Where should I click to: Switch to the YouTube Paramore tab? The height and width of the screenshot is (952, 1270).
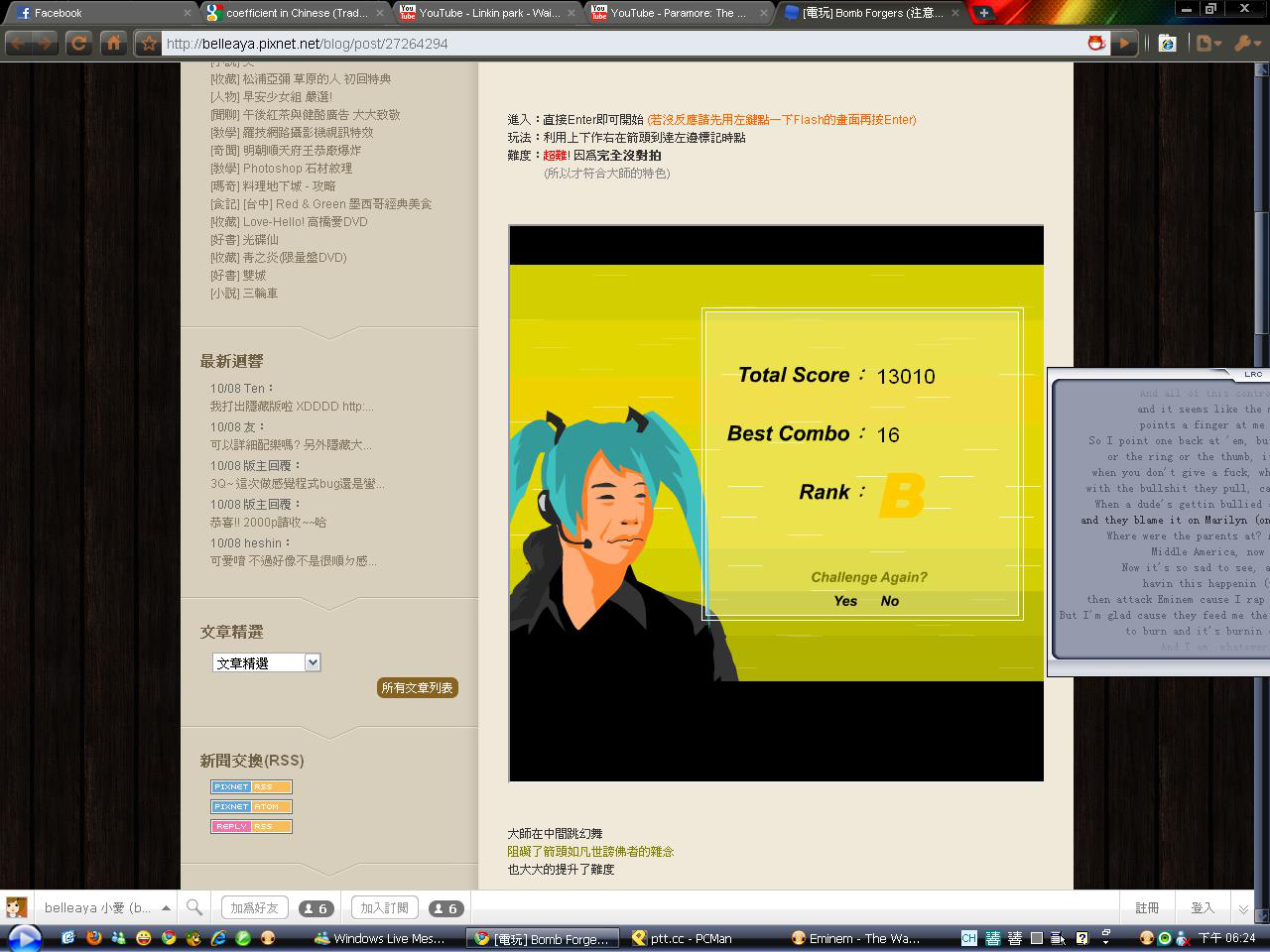pyautogui.click(x=680, y=13)
